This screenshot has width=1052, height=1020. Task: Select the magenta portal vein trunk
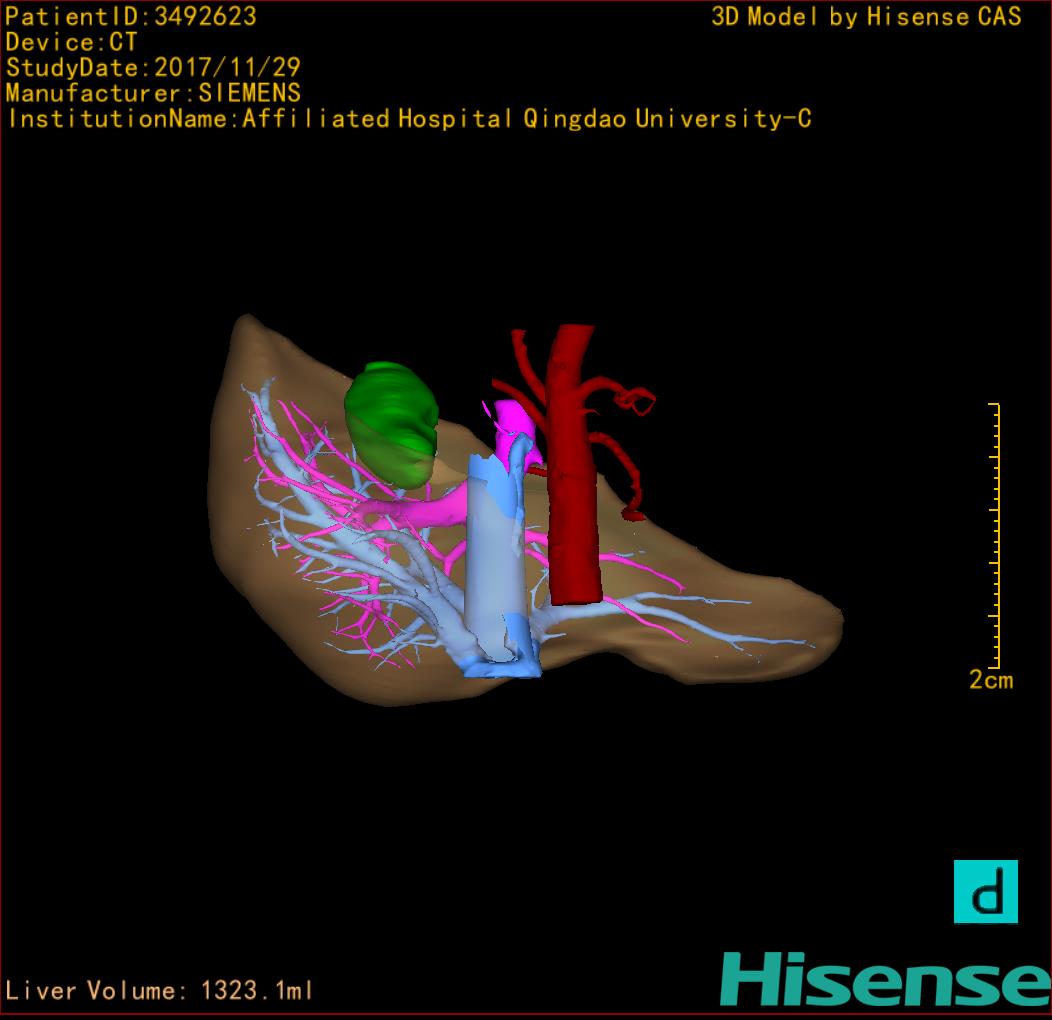click(x=430, y=510)
